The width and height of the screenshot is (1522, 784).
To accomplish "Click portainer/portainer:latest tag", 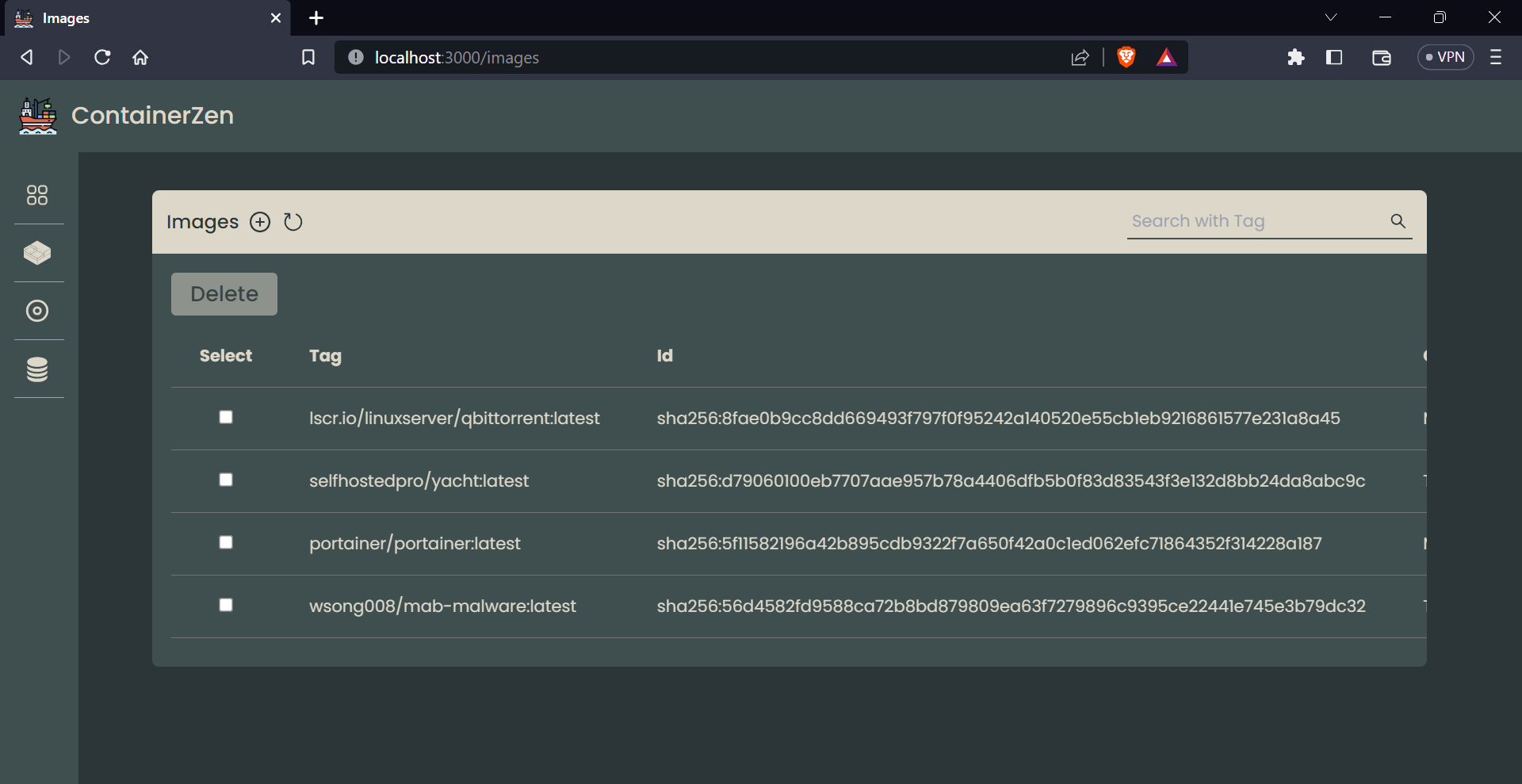I will click(415, 543).
